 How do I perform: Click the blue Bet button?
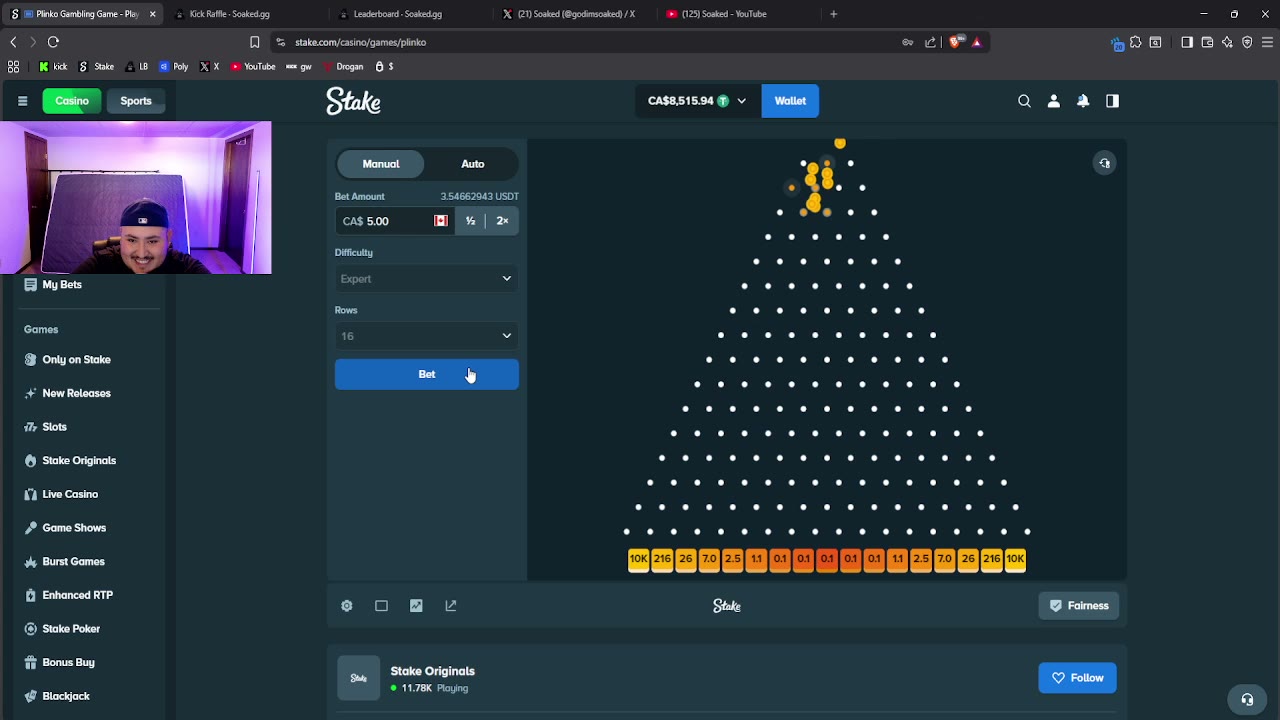pos(427,374)
